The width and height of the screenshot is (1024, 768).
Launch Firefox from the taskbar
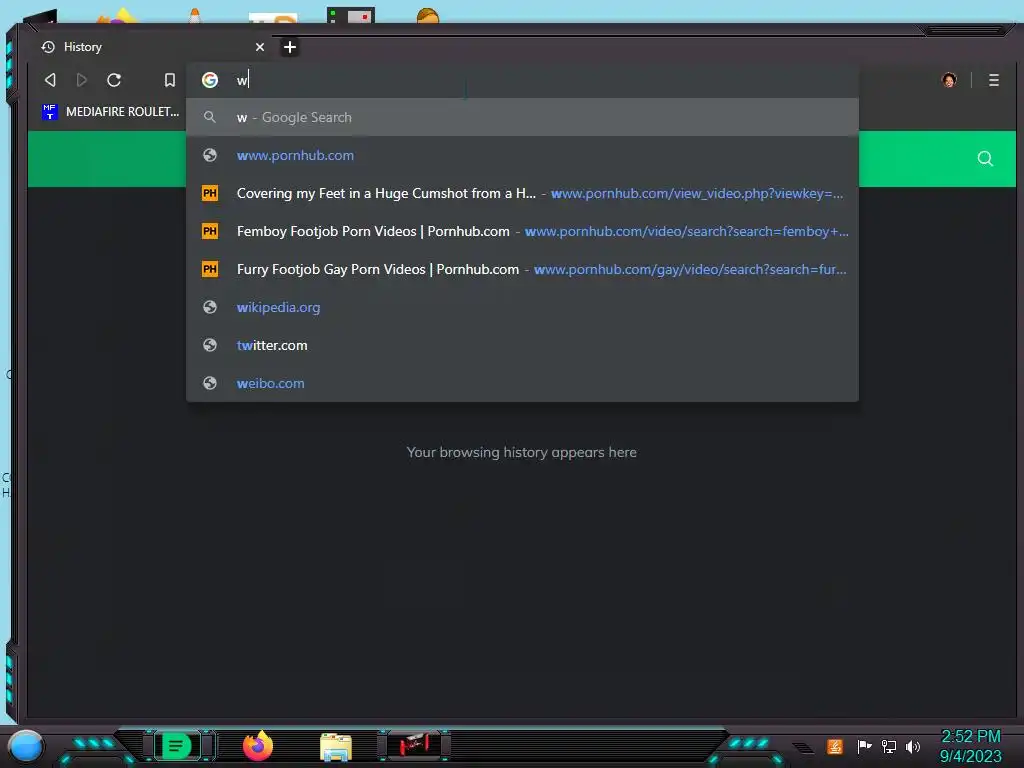click(258, 746)
